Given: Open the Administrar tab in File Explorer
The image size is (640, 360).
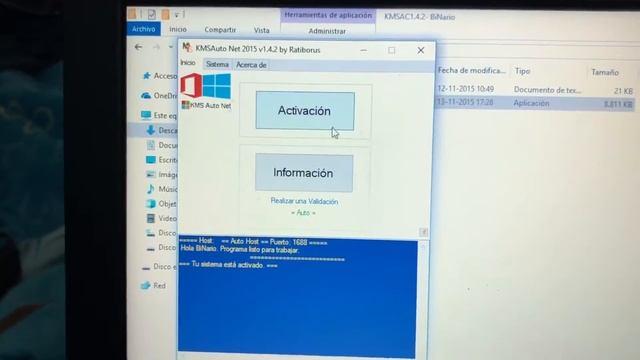Looking at the screenshot, I should coord(327,31).
